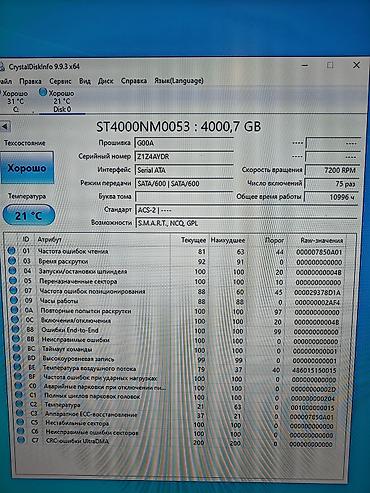This screenshot has height=493, width=370.
Task: Click the Интерфейс field Serial ATA
Action: point(184,170)
